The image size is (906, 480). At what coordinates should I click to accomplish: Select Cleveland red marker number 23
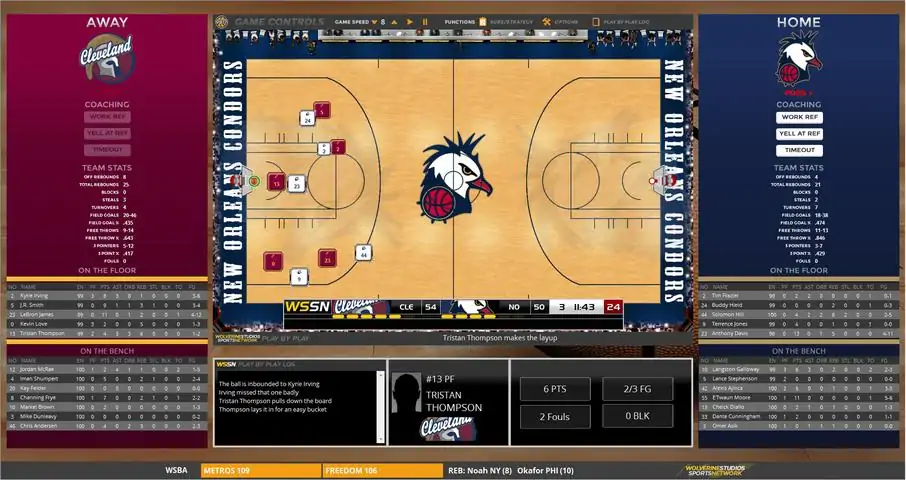point(327,258)
